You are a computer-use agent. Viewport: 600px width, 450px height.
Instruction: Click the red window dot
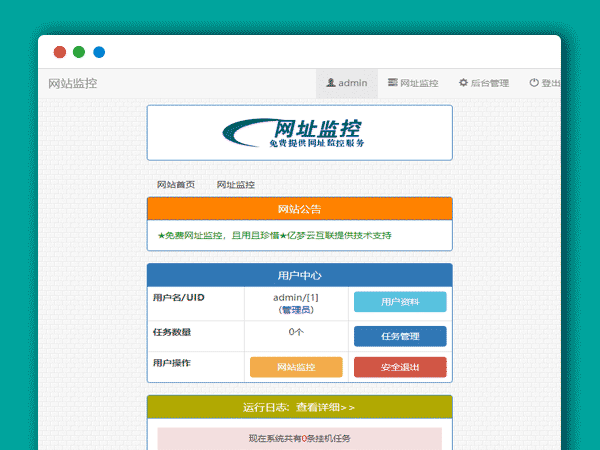pos(60,52)
